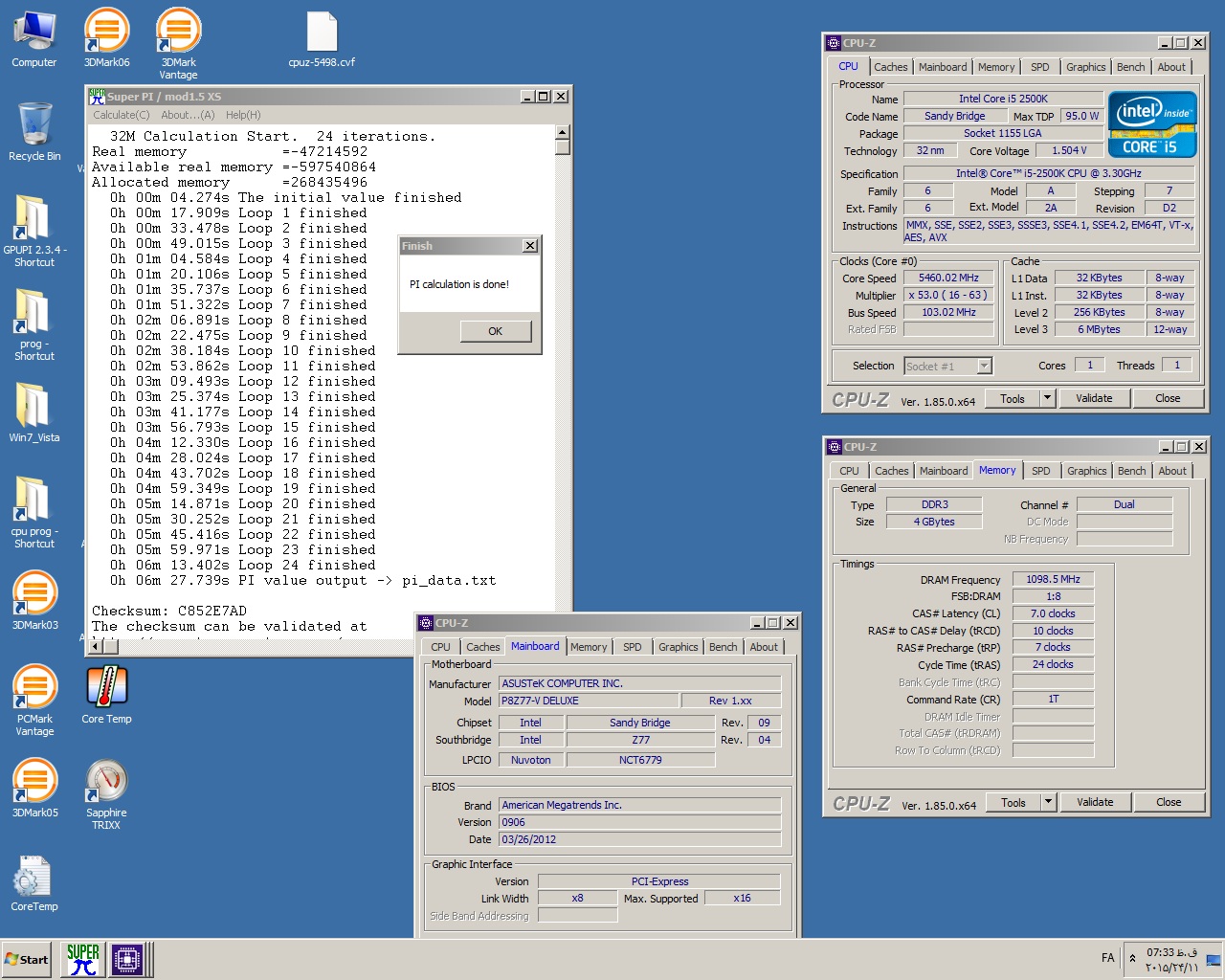Show hidden icons in system tray
This screenshot has width=1225, height=980.
(x=1132, y=958)
